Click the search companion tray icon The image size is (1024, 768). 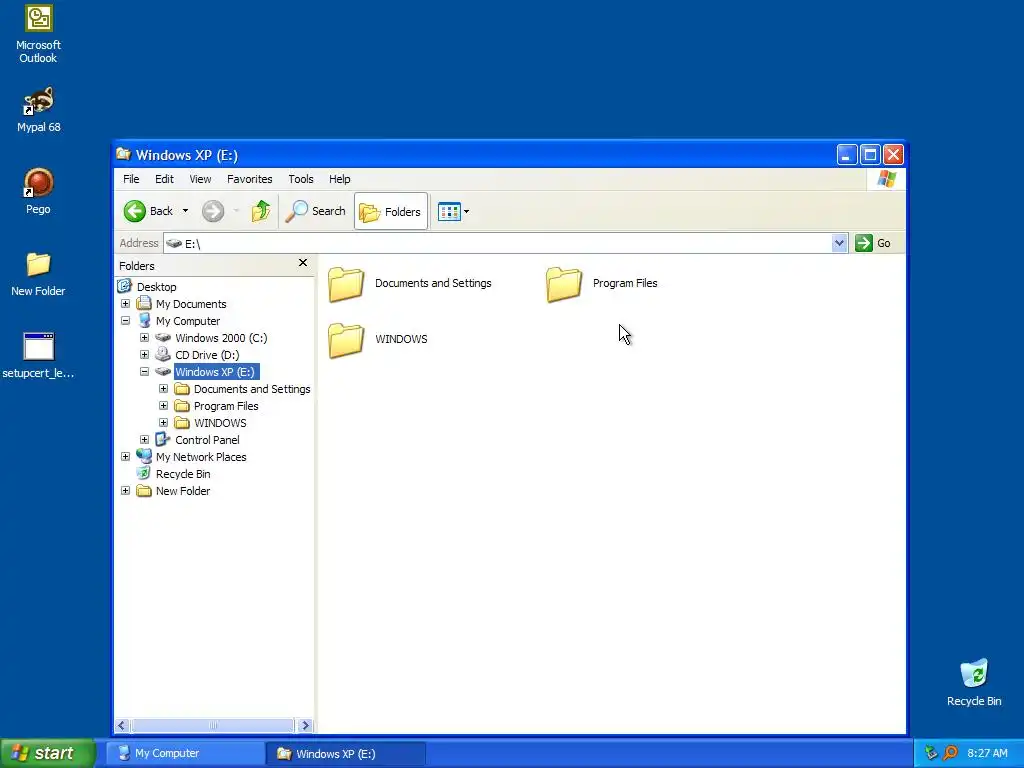pyautogui.click(x=950, y=753)
